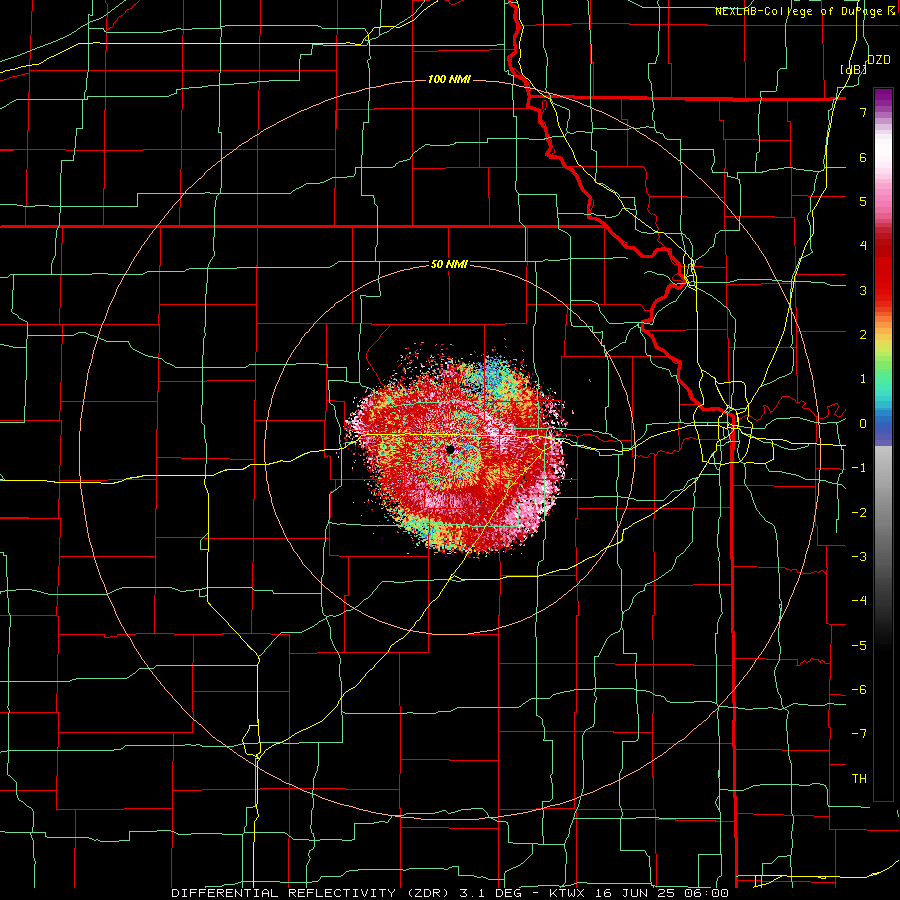This screenshot has width=900, height=900.
Task: Click the "6" value on the color scale
Action: [x=863, y=157]
